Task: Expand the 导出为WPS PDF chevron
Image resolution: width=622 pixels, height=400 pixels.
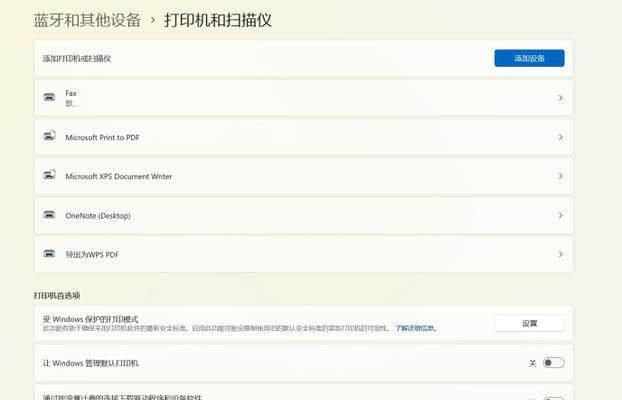Action: (561, 254)
